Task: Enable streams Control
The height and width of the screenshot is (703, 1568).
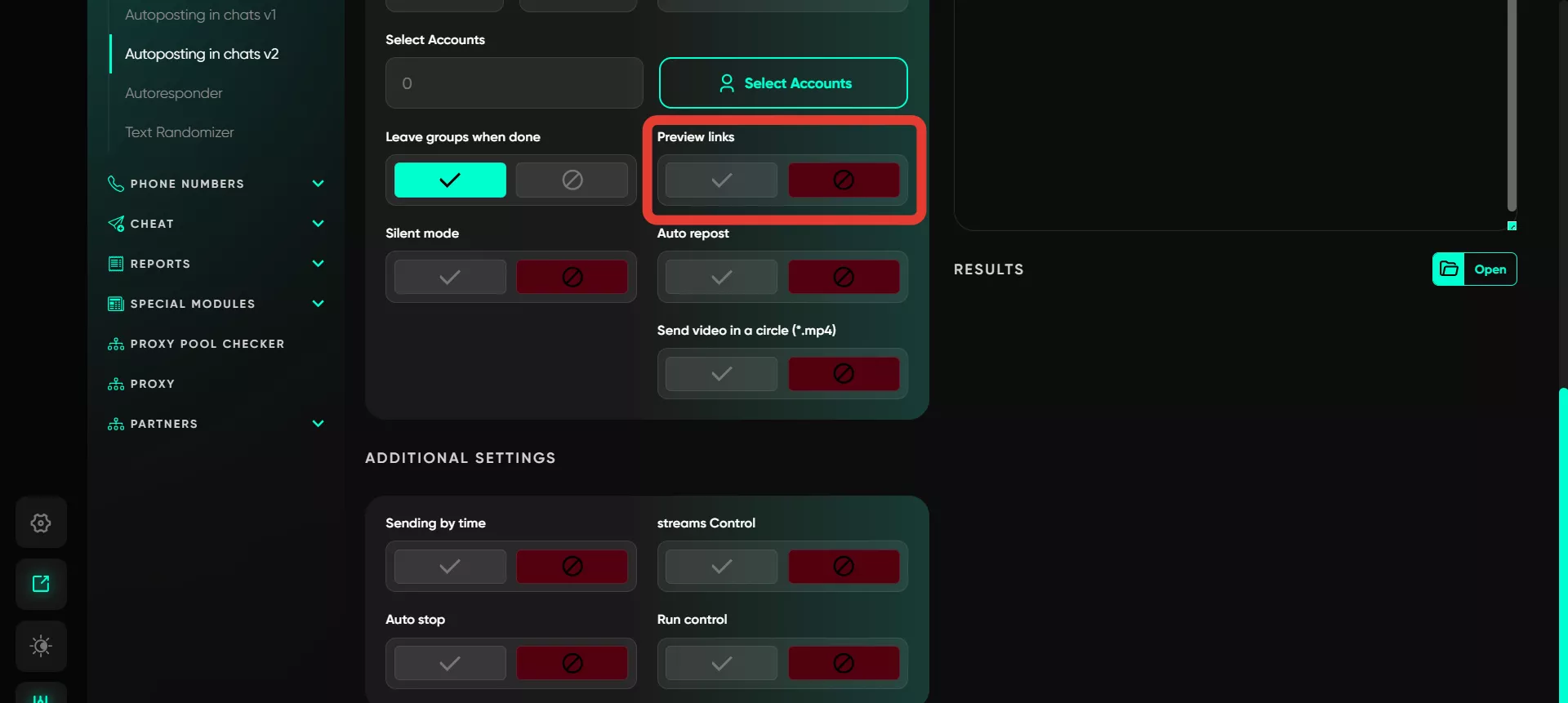Action: [721, 567]
